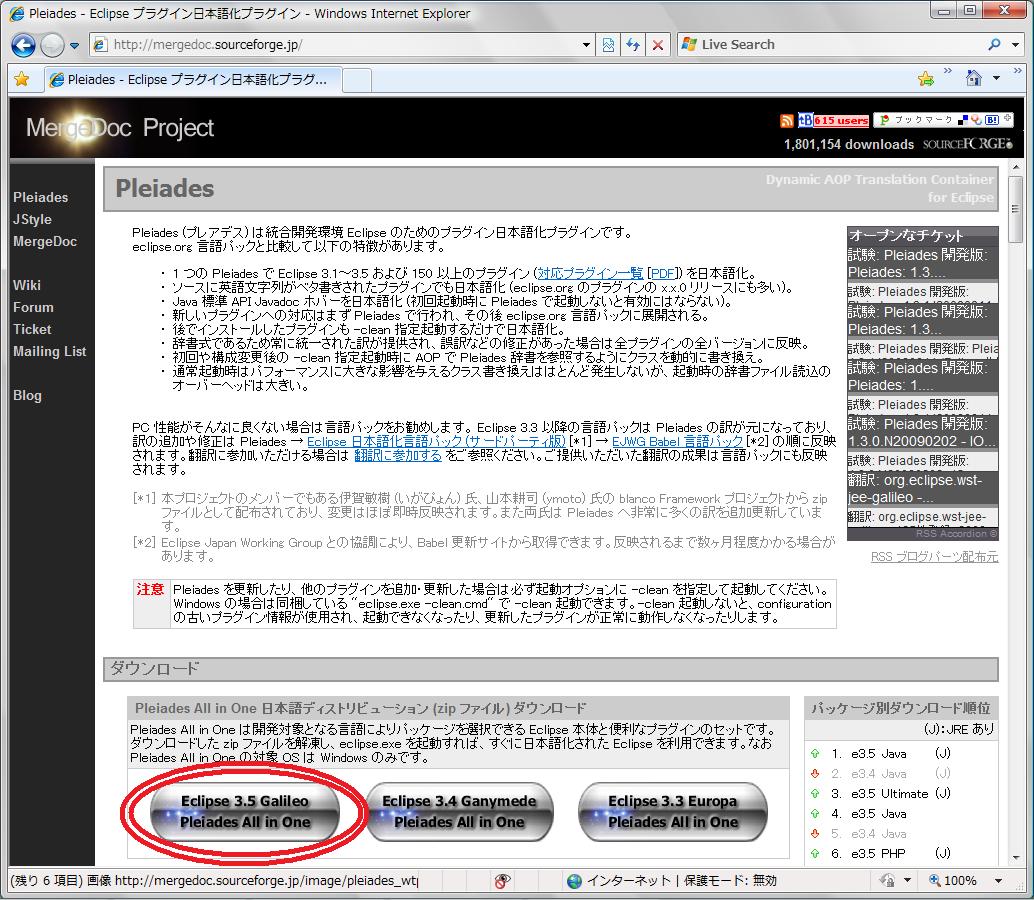Click the pop-up blocker icon in status bar

point(499,880)
